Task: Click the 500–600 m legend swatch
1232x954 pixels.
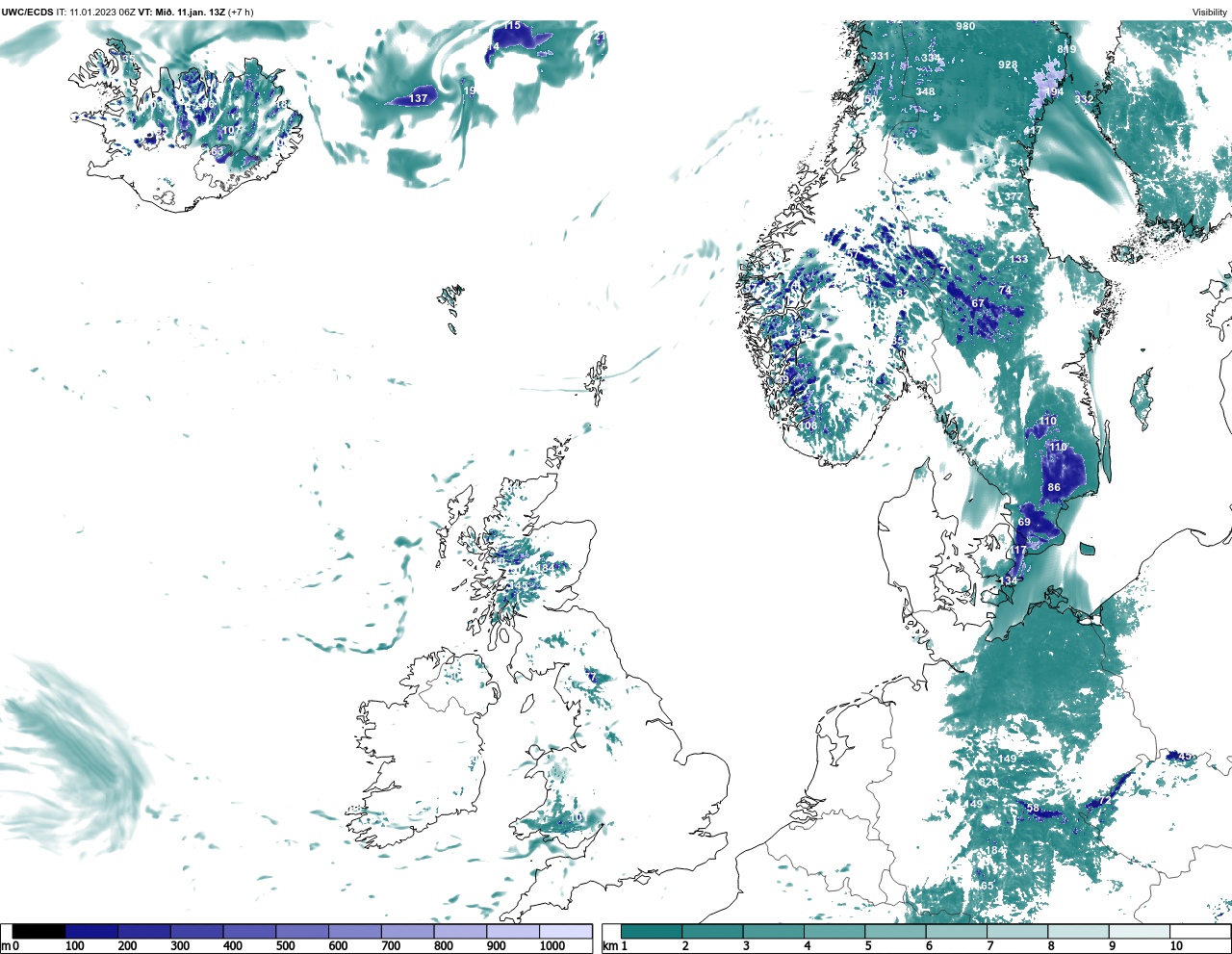Action: coord(303,931)
